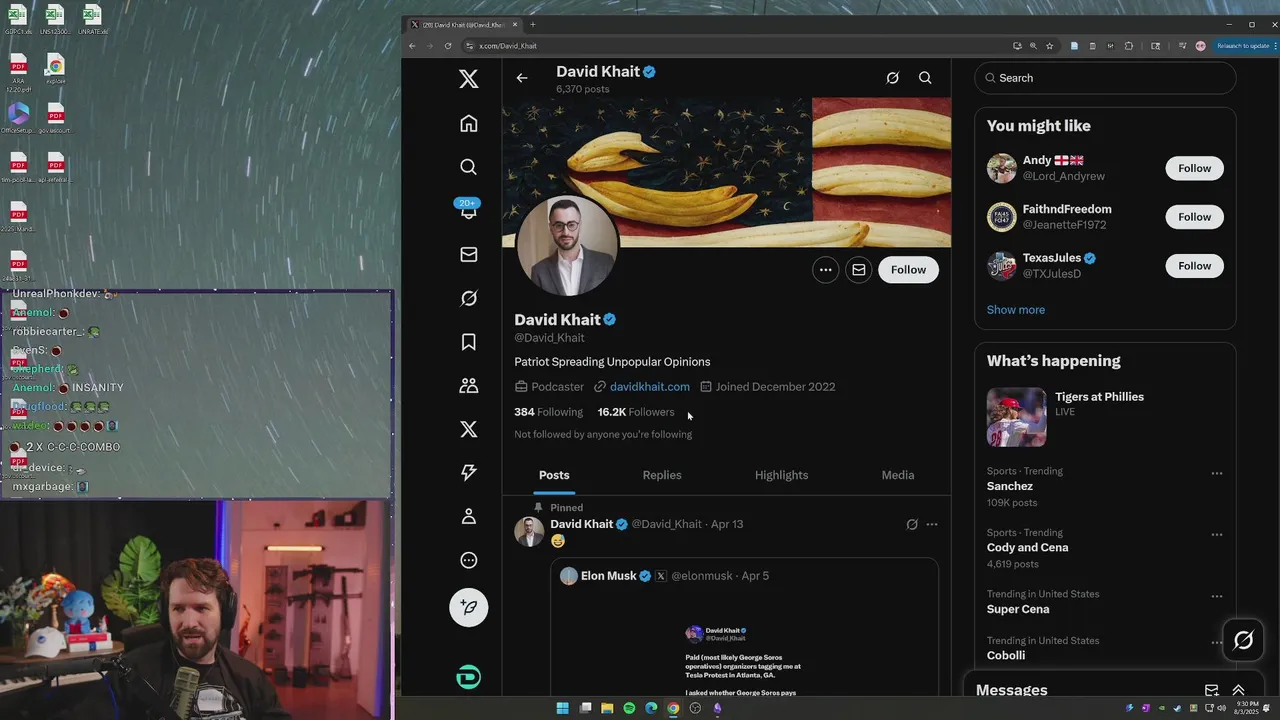Follow FaithndFreedom
Viewport: 1280px width, 720px height.
(1194, 217)
